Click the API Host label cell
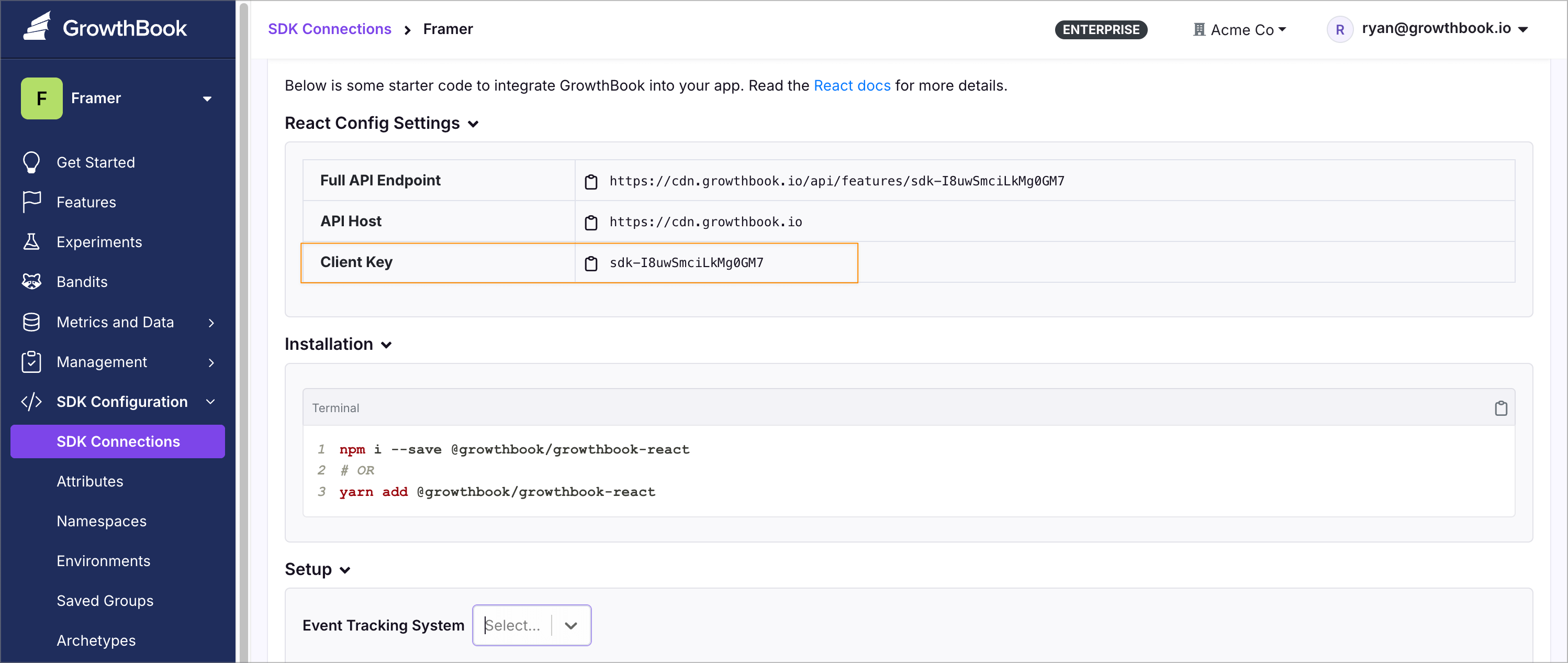The image size is (1568, 663). click(438, 221)
